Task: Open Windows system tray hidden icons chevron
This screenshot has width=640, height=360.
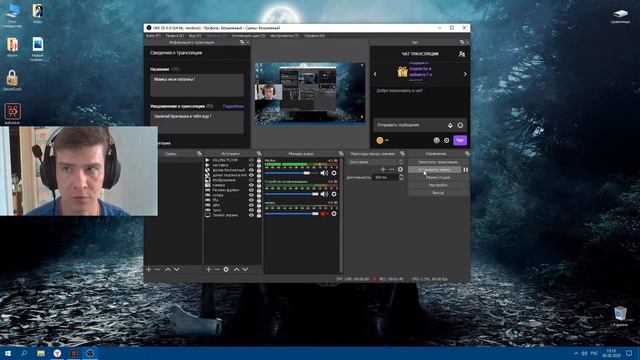Action: click(576, 353)
